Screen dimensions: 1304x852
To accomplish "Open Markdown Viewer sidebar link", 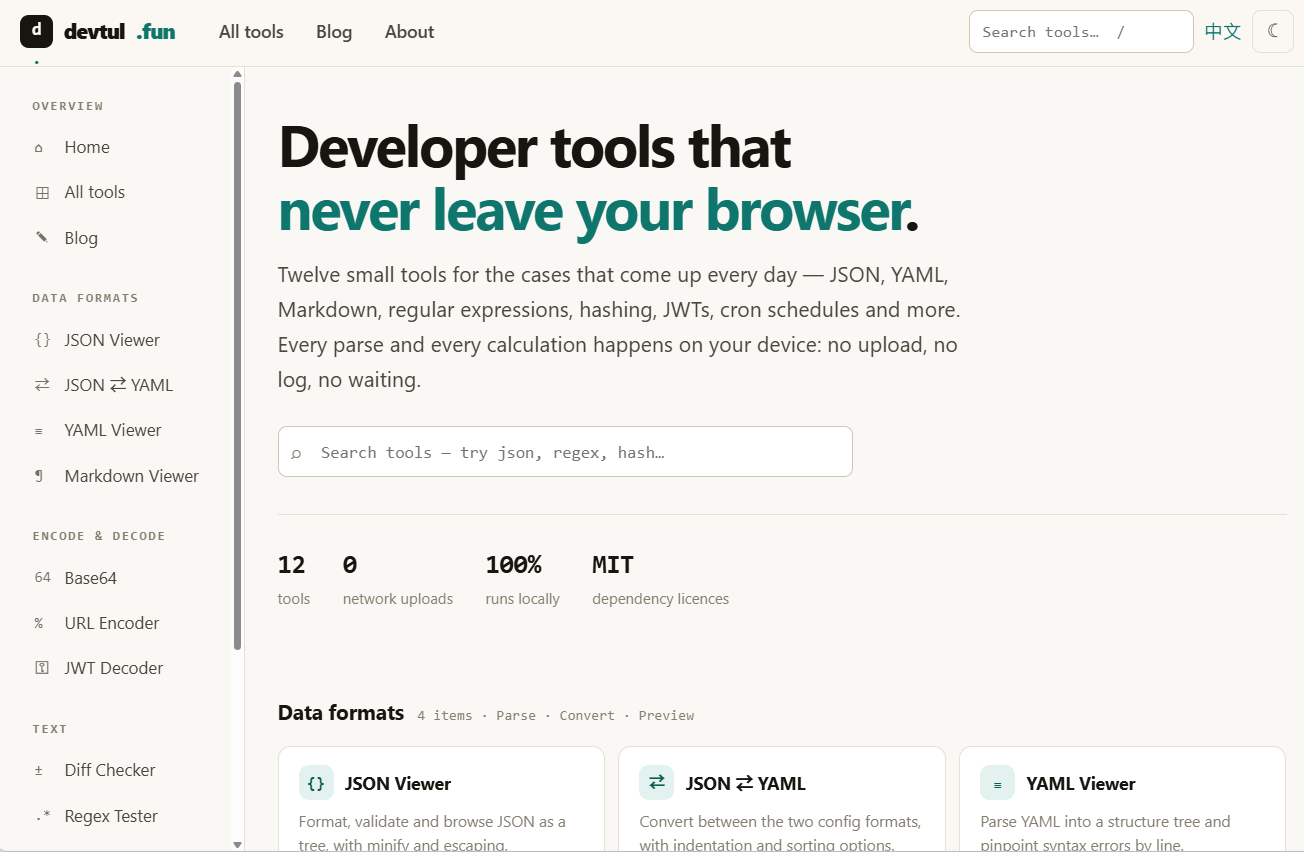I will tap(132, 476).
